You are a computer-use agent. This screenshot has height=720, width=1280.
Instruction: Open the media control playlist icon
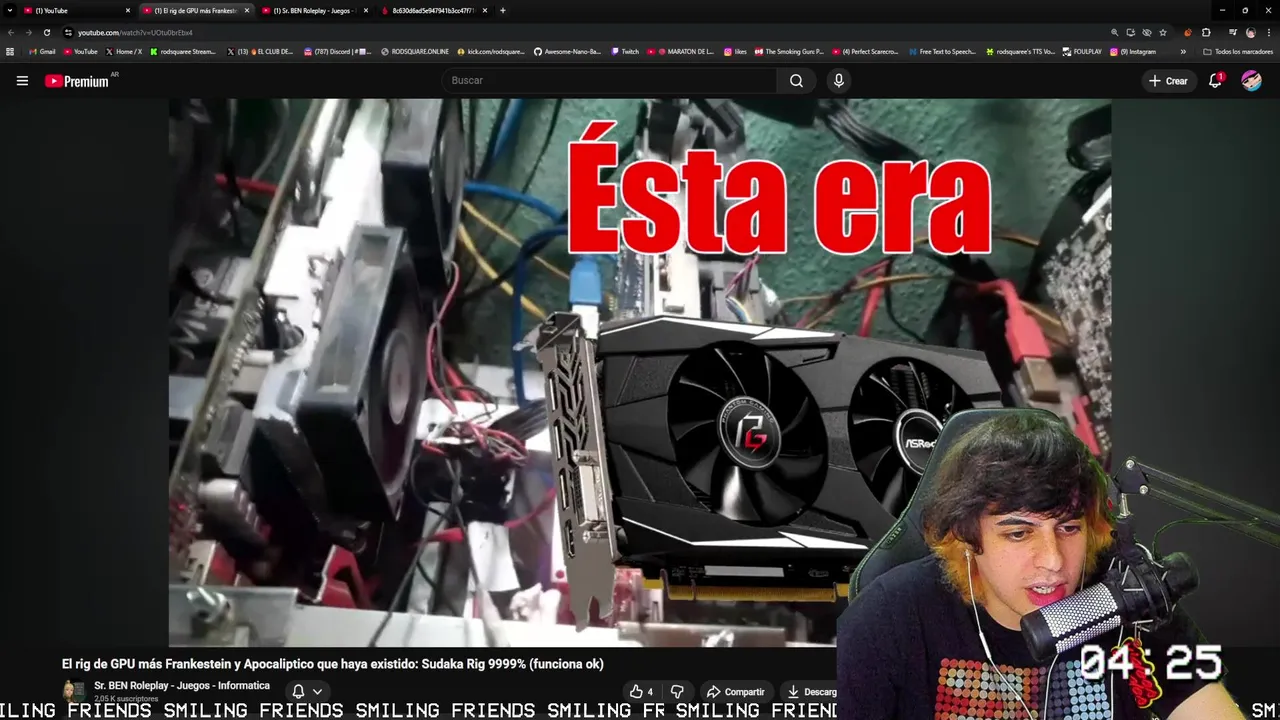1233,32
